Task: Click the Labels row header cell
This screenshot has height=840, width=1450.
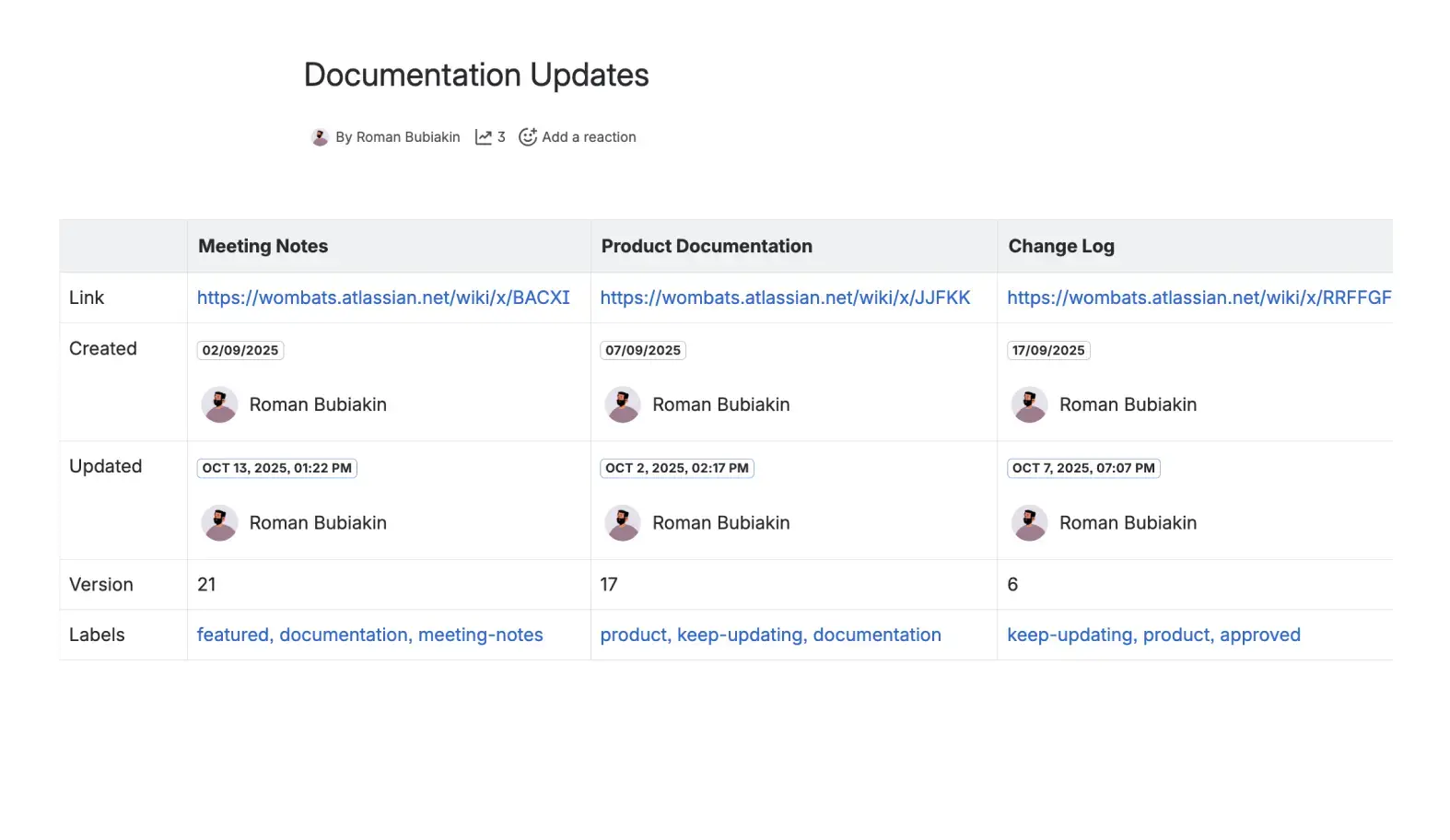Action: pyautogui.click(x=123, y=635)
